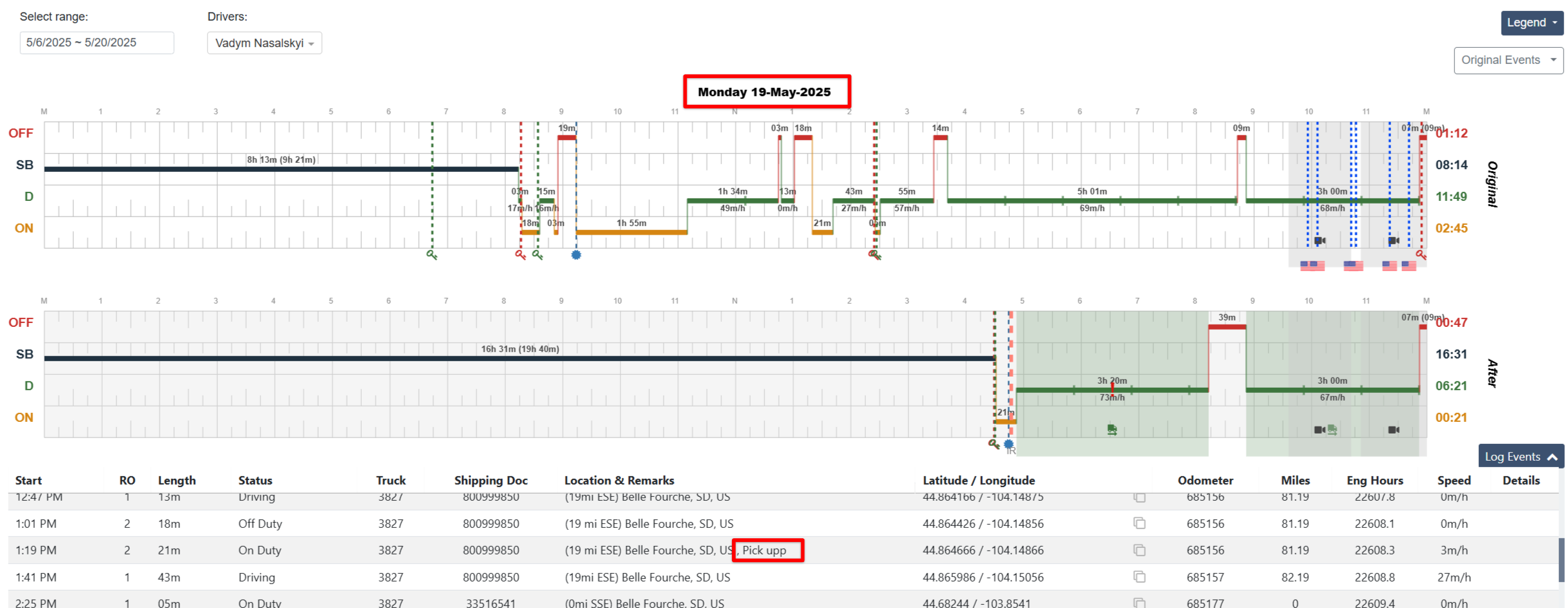Select the 8h 13m sleeper berth segment on Original chart
The image size is (1568, 608).
[x=282, y=169]
